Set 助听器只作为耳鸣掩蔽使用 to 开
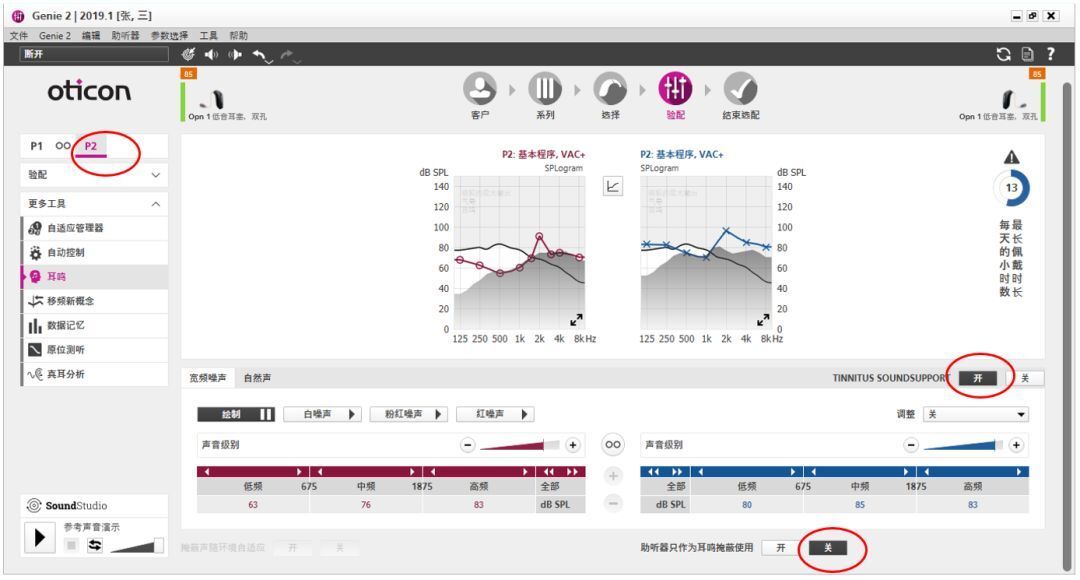 click(780, 548)
